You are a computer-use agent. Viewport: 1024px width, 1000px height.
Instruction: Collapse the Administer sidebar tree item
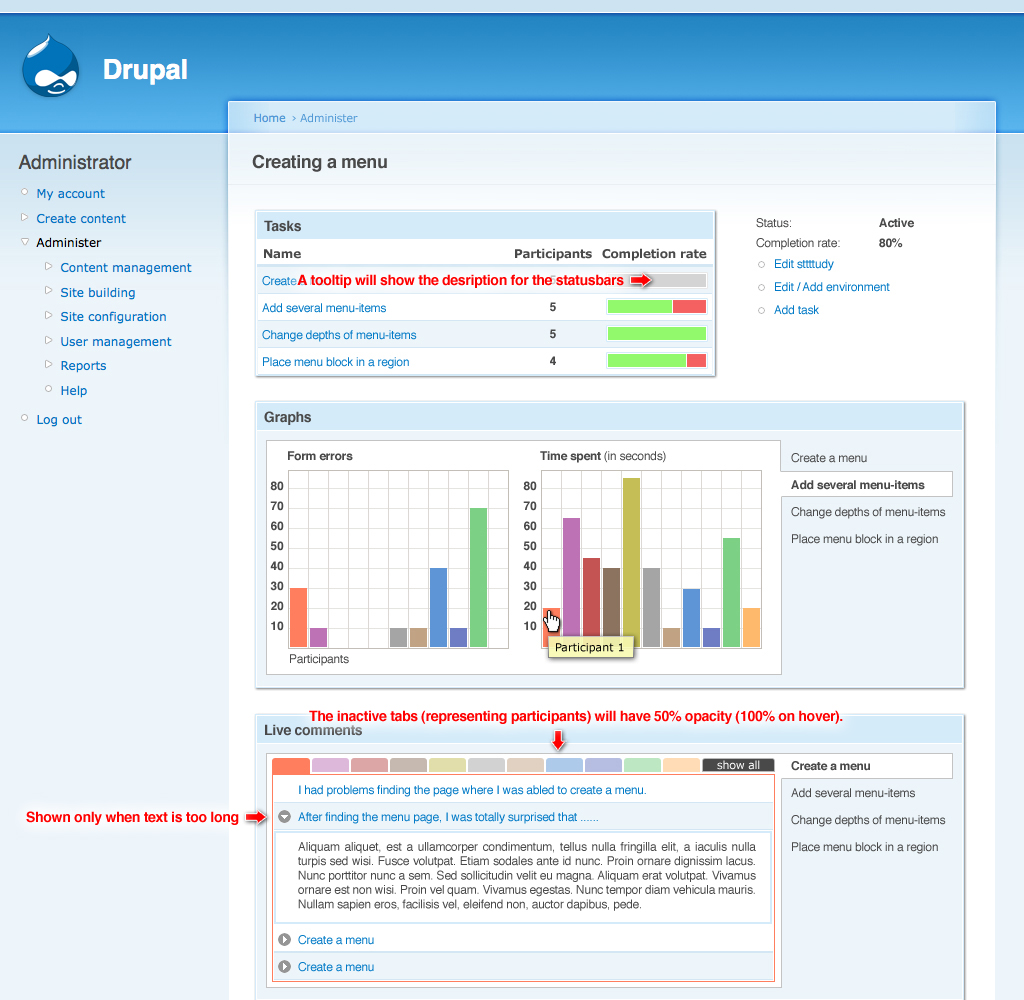tap(25, 242)
